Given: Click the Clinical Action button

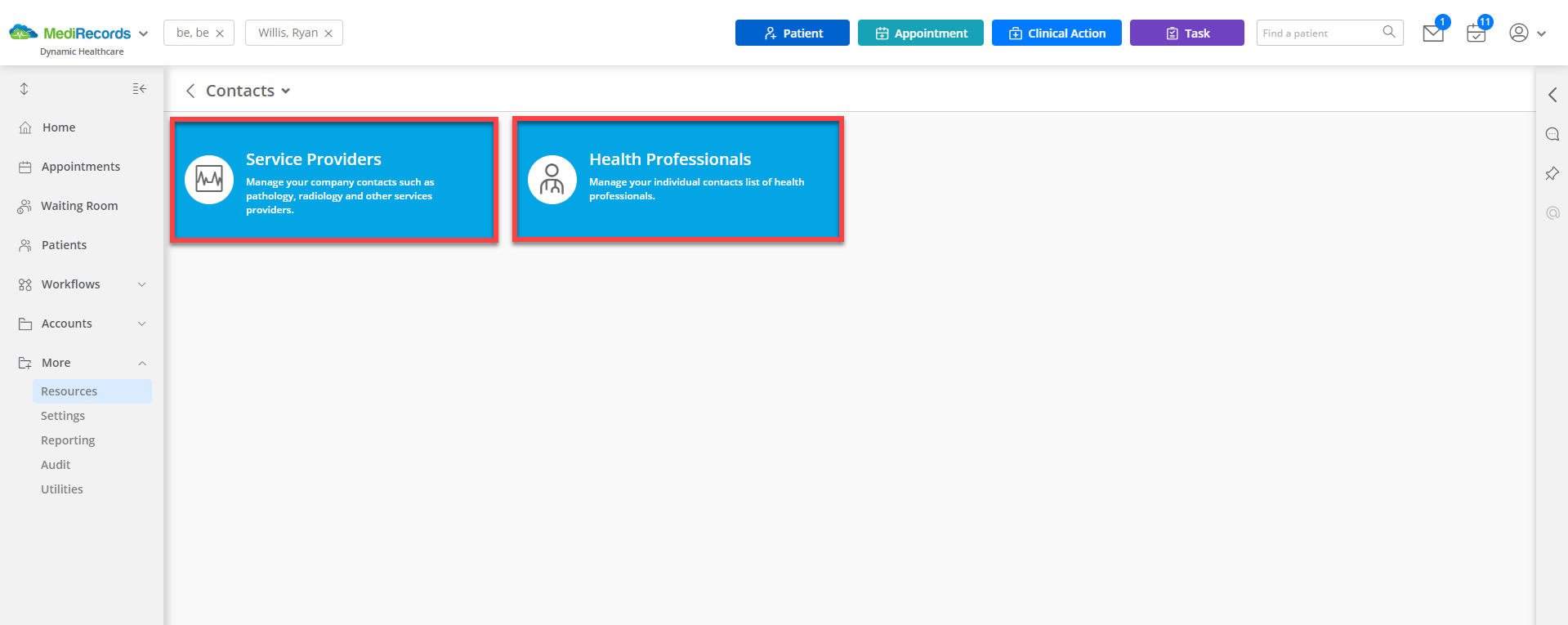Looking at the screenshot, I should pos(1057,33).
